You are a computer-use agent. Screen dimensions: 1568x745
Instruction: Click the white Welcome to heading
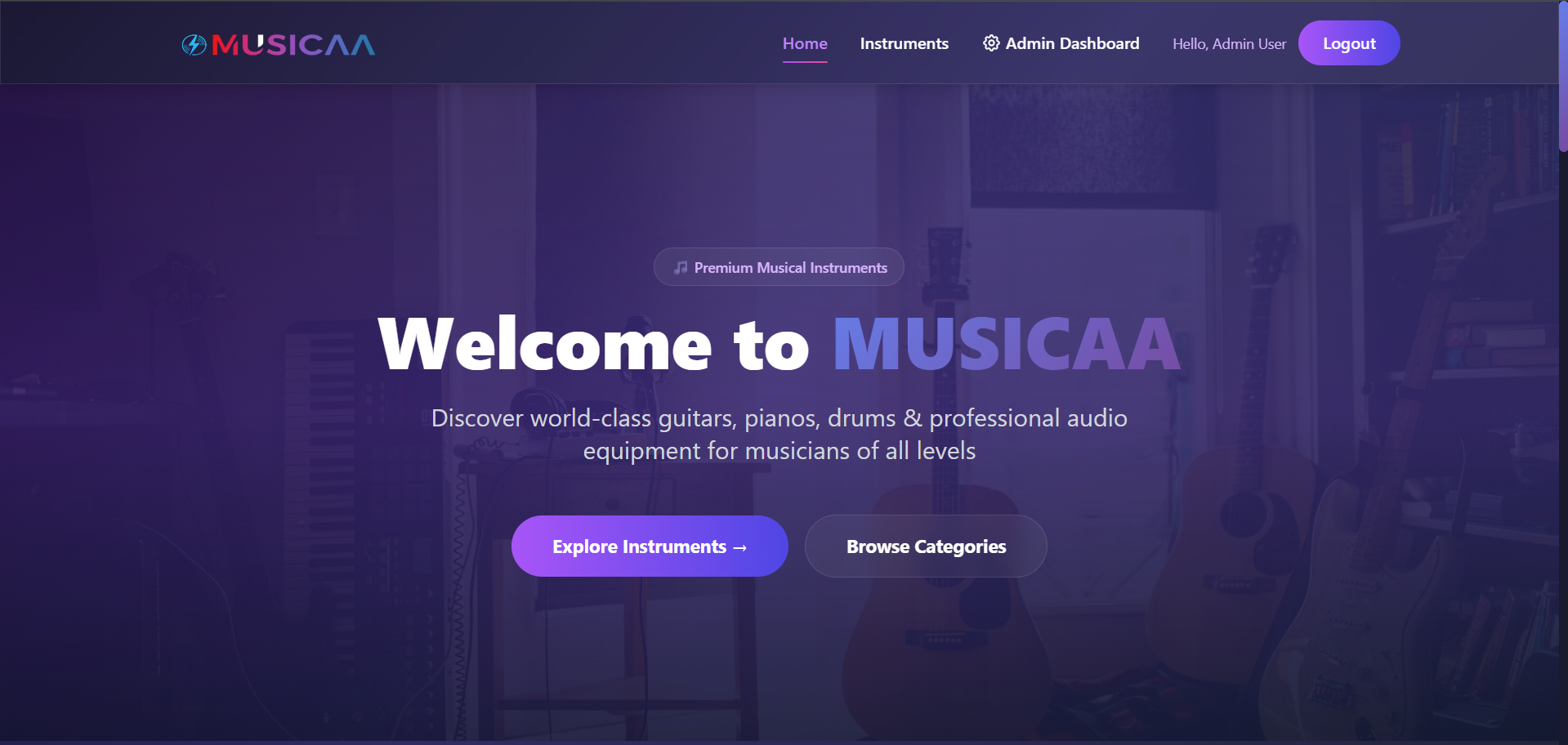(x=594, y=345)
